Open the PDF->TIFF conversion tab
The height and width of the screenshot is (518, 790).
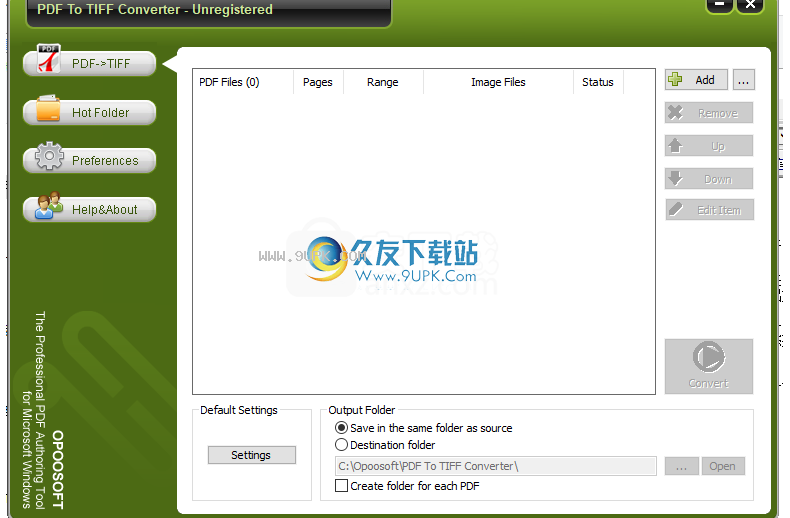(90, 64)
